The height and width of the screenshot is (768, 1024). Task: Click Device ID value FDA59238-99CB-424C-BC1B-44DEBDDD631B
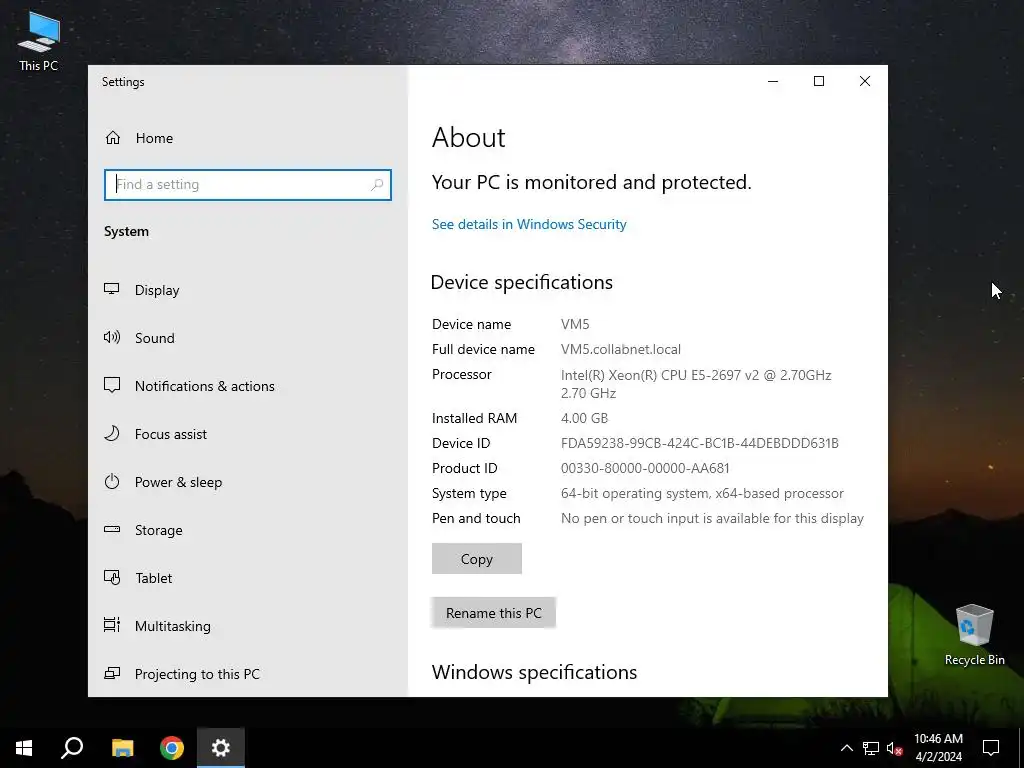click(699, 443)
